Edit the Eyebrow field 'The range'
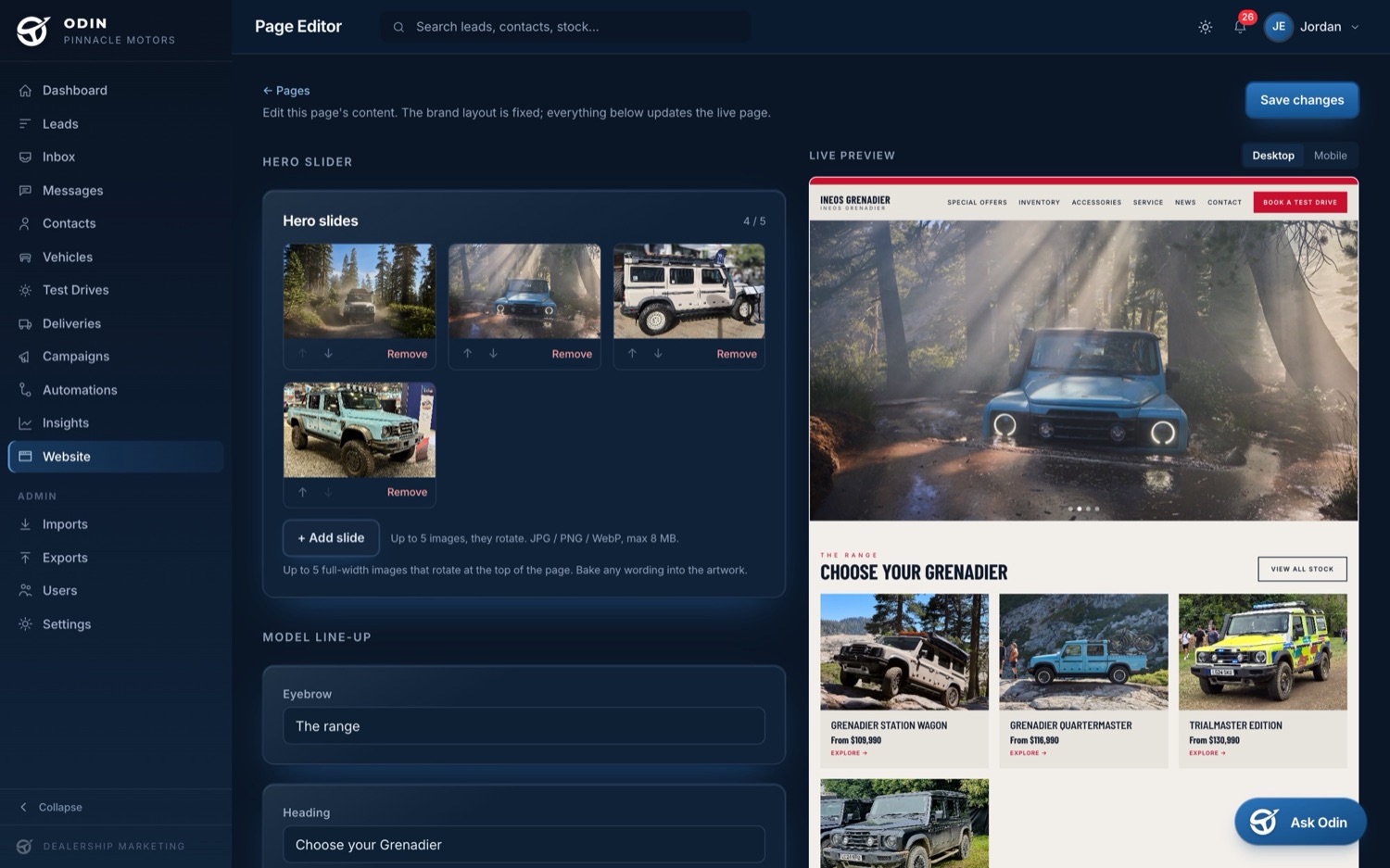The width and height of the screenshot is (1390, 868). point(524,726)
